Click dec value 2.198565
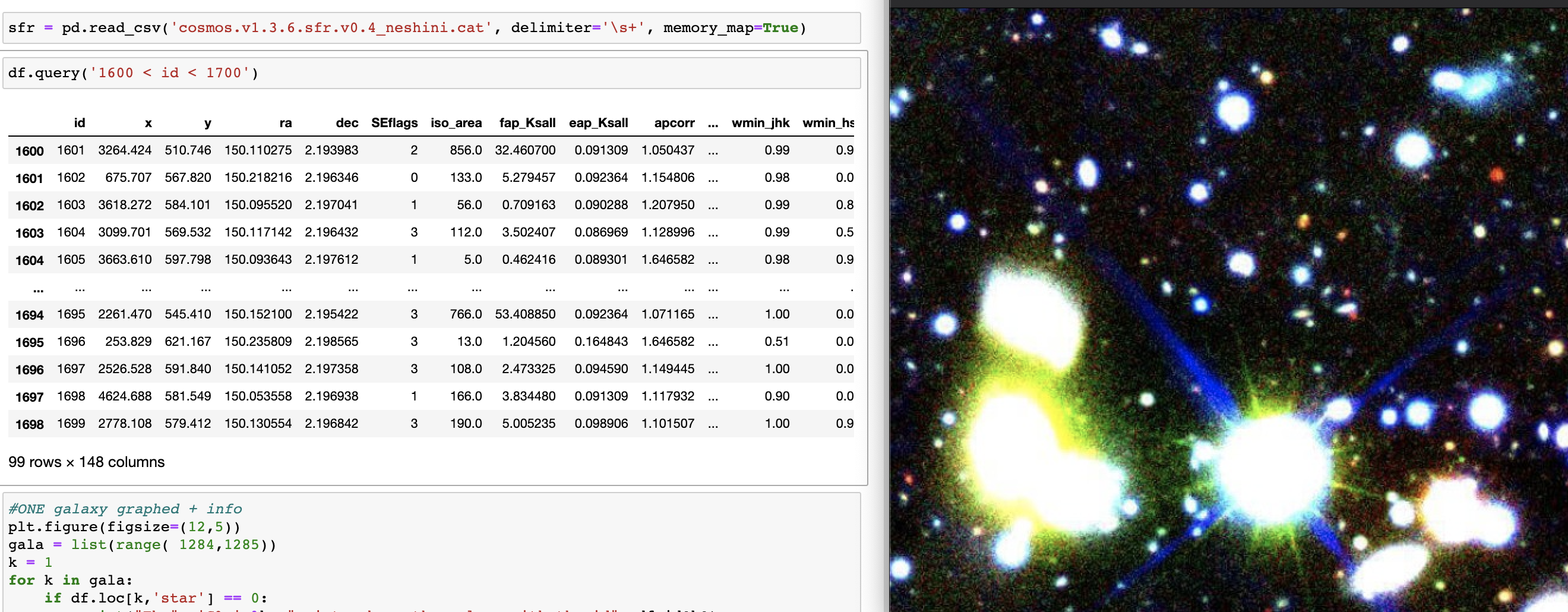 coord(332,342)
